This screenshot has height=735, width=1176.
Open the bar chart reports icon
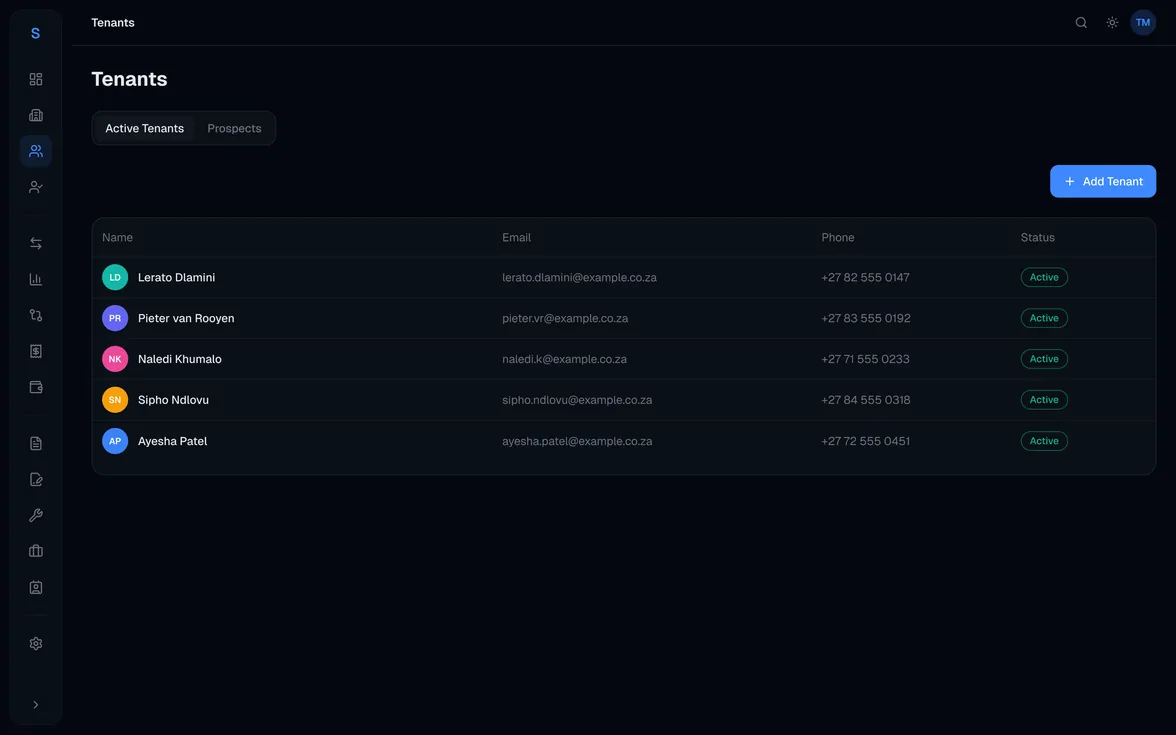coord(35,279)
